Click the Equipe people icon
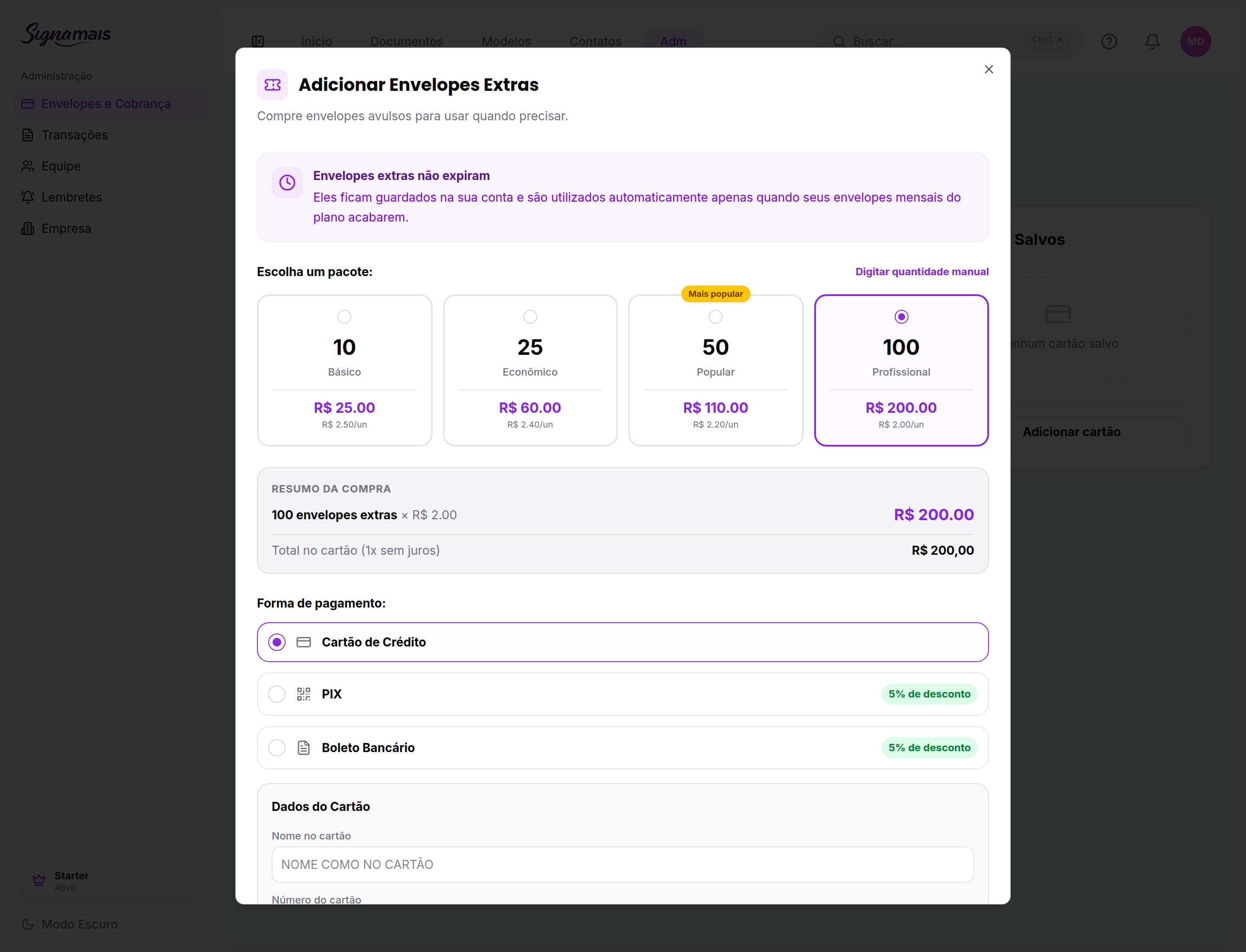The width and height of the screenshot is (1246, 952). (28, 166)
